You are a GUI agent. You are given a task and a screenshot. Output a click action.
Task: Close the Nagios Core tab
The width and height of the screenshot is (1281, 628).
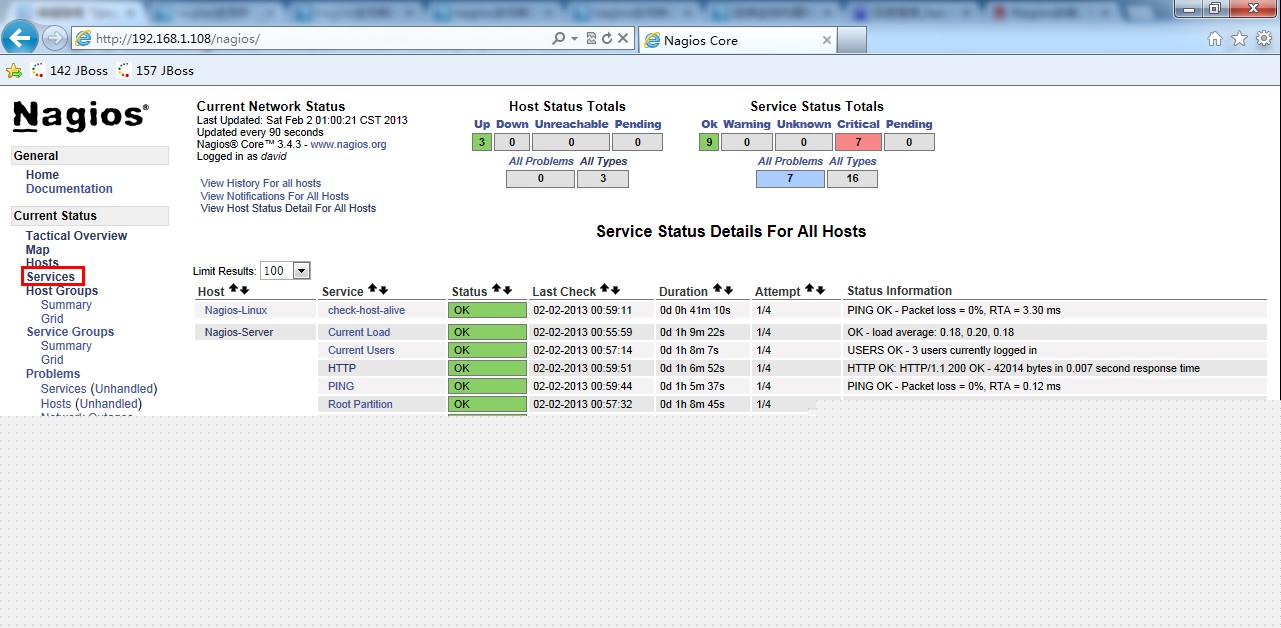[x=826, y=40]
